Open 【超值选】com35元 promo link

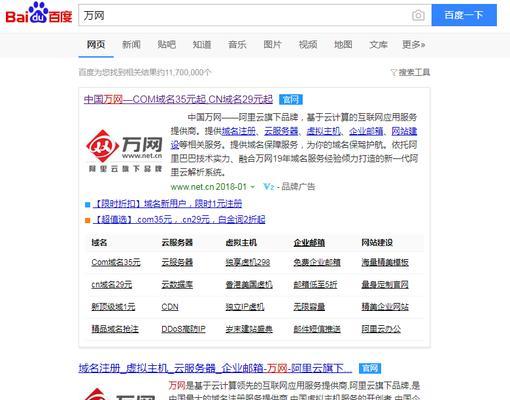pos(179,219)
